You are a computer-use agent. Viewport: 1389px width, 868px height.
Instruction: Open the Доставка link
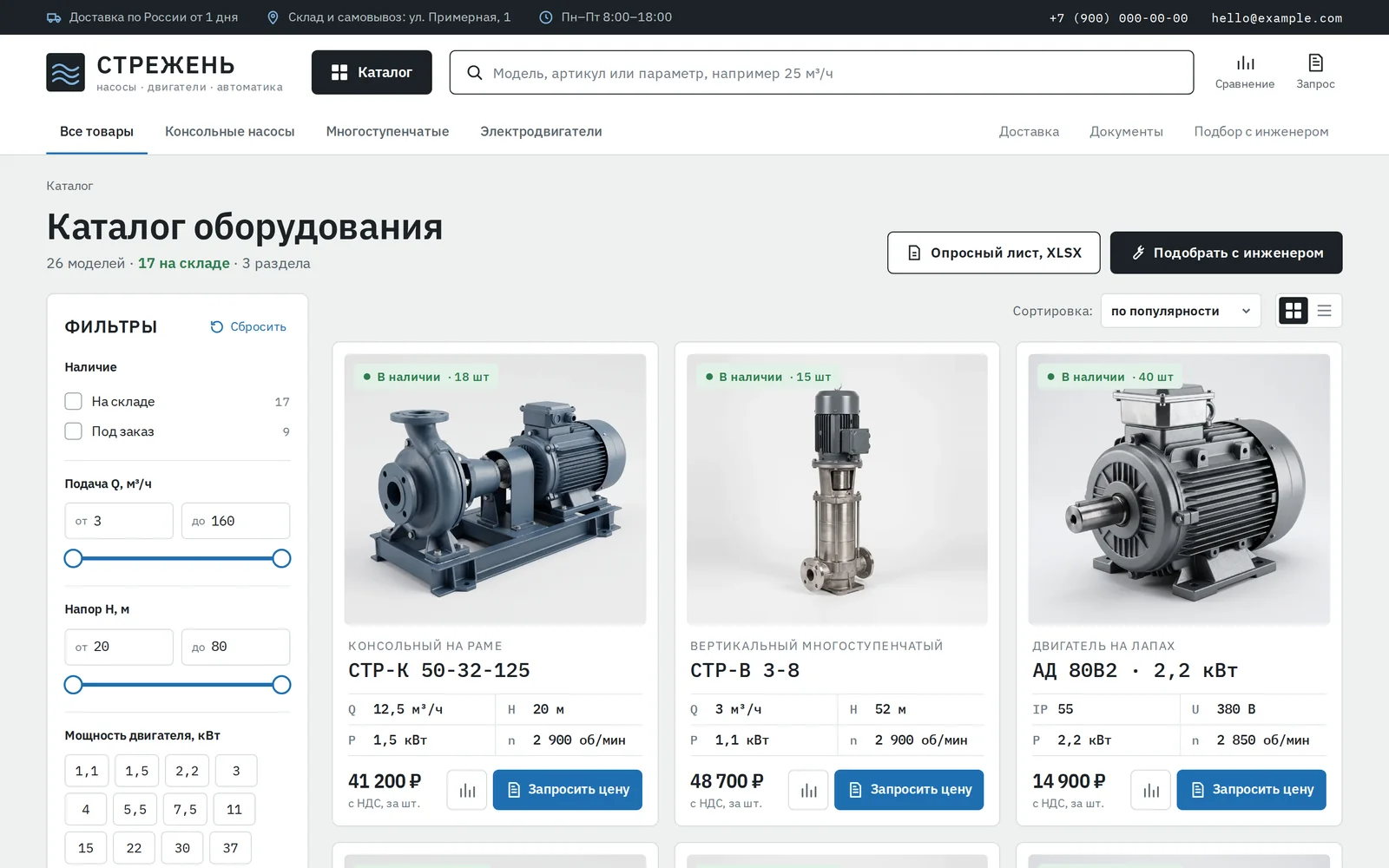pyautogui.click(x=1029, y=132)
